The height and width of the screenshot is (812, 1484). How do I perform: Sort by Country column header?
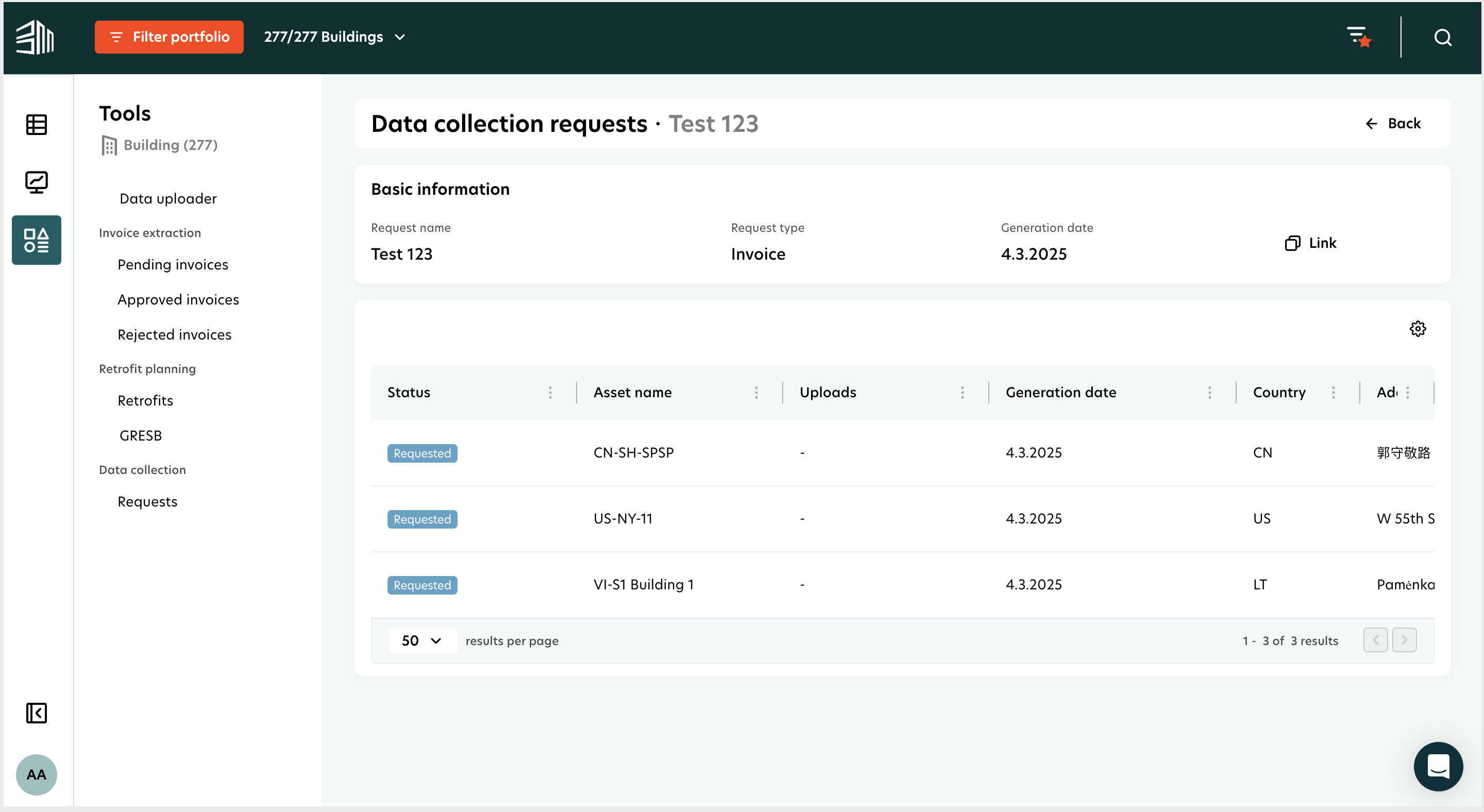(x=1279, y=393)
